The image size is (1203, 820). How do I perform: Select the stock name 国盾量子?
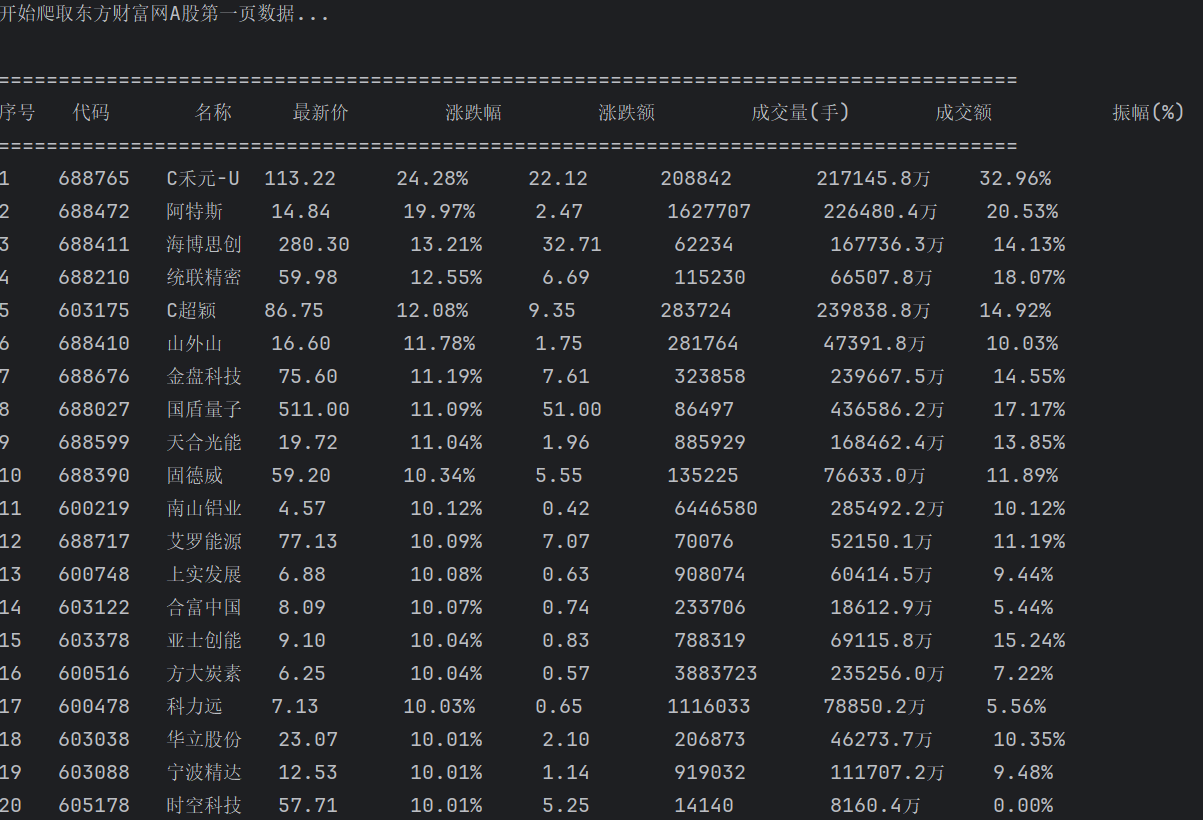point(204,410)
